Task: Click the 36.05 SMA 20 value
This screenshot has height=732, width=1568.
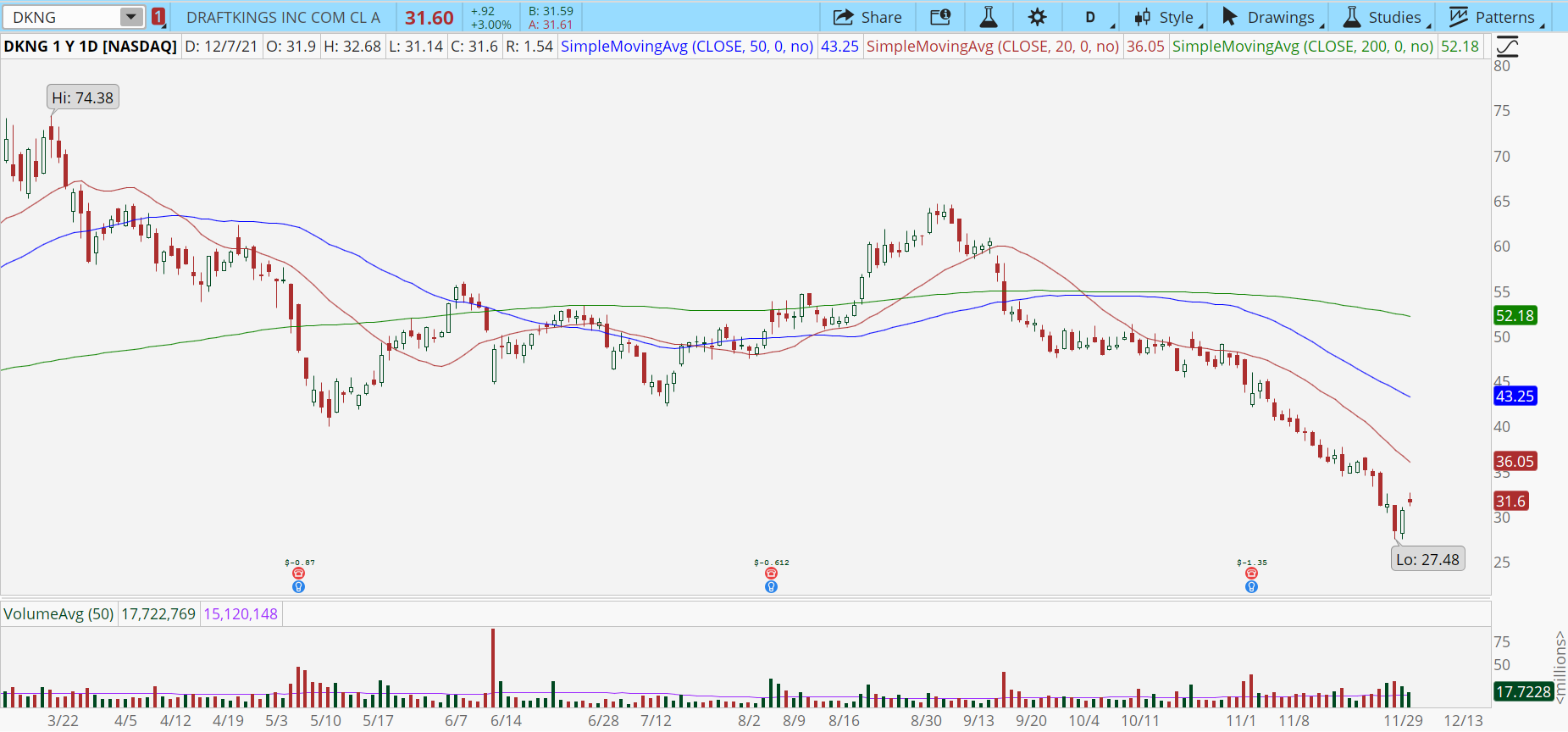Action: point(1145,47)
